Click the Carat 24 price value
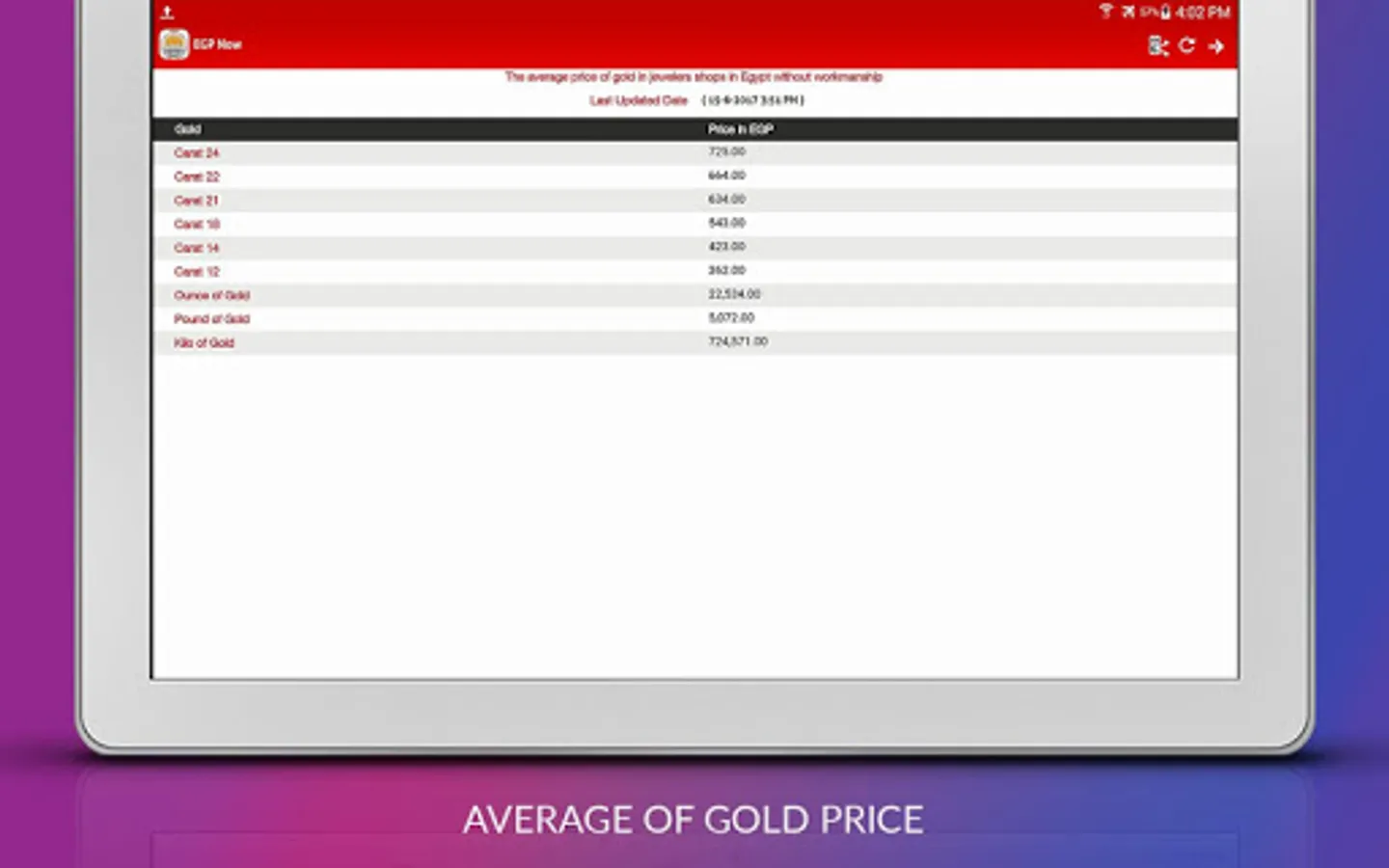The height and width of the screenshot is (868, 1389). point(727,151)
